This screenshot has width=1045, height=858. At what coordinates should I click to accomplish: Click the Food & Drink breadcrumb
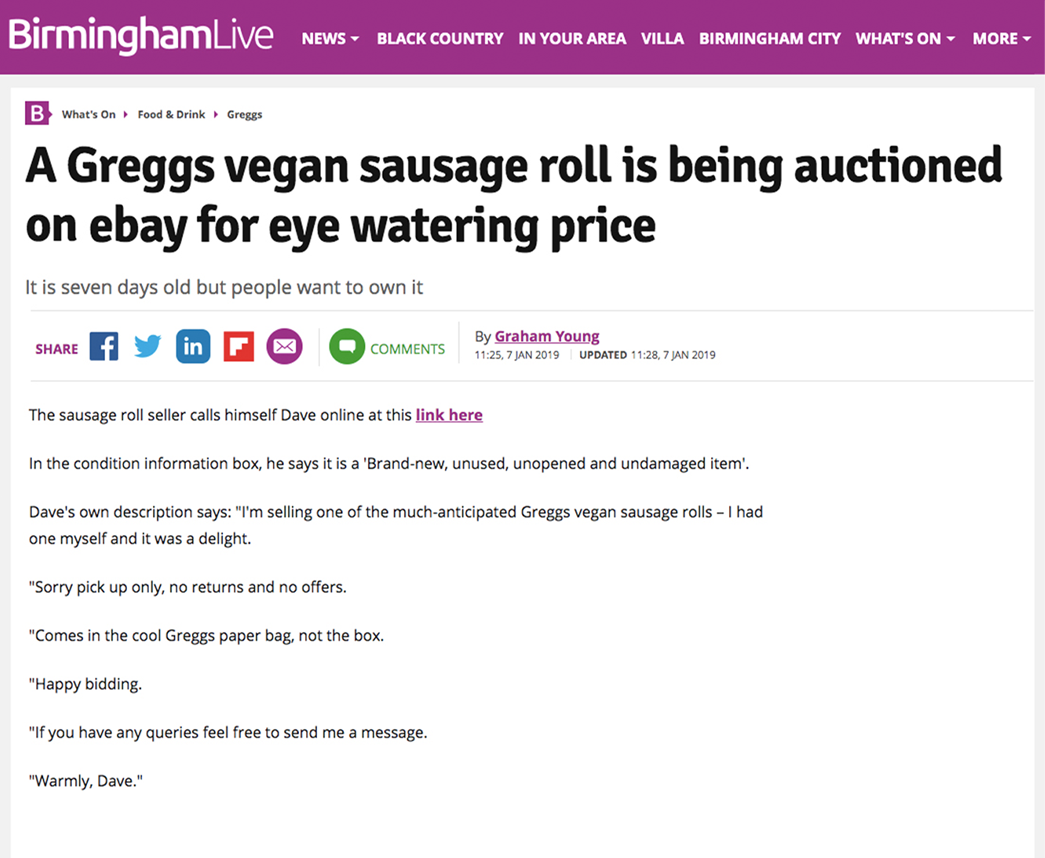(x=171, y=115)
